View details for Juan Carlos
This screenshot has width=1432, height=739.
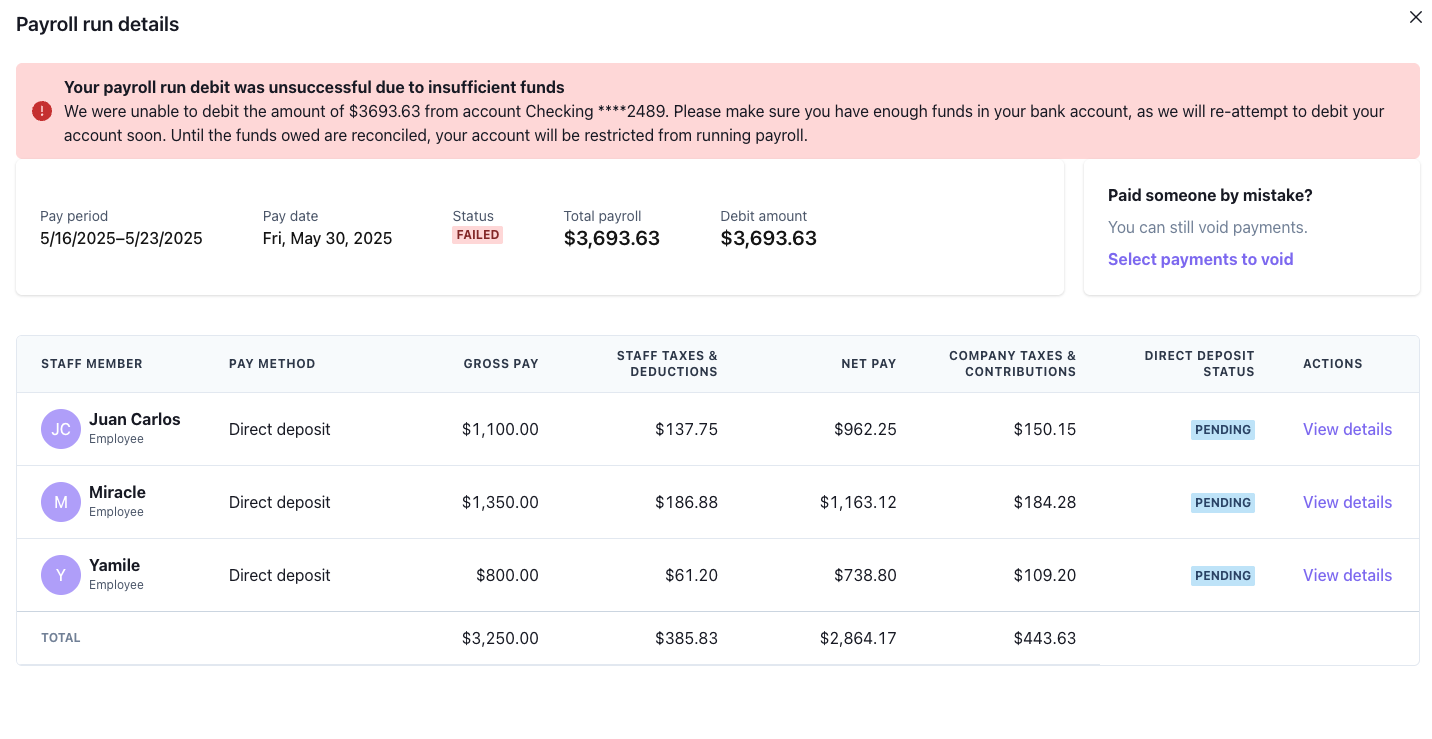[x=1347, y=429]
